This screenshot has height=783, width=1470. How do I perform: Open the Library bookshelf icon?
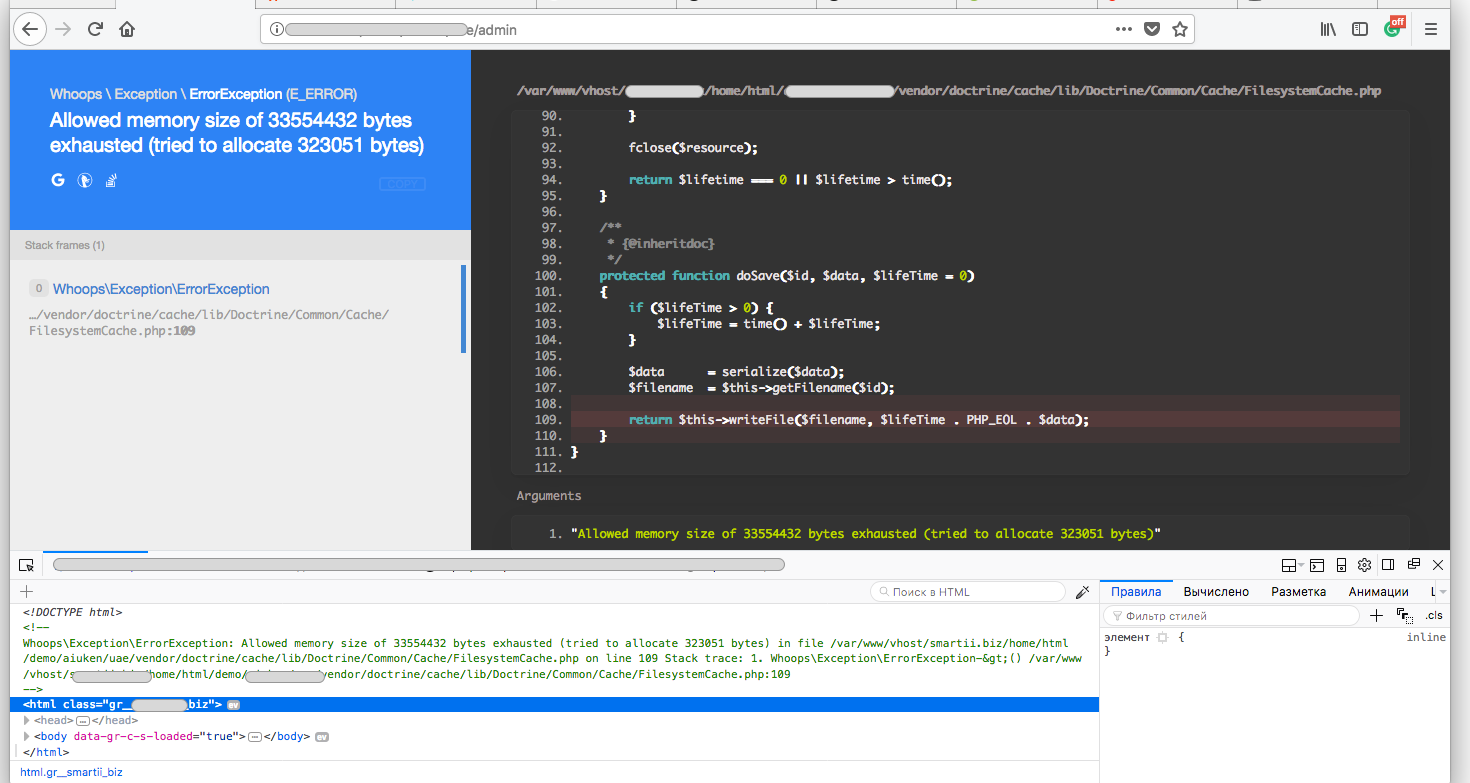(x=1328, y=30)
